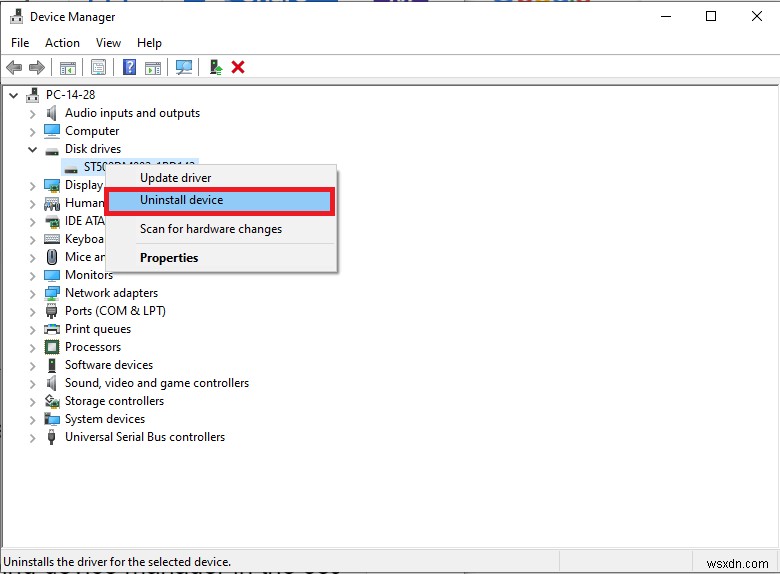Collapse the PC-14-28 root node
The width and height of the screenshot is (780, 574).
point(14,95)
